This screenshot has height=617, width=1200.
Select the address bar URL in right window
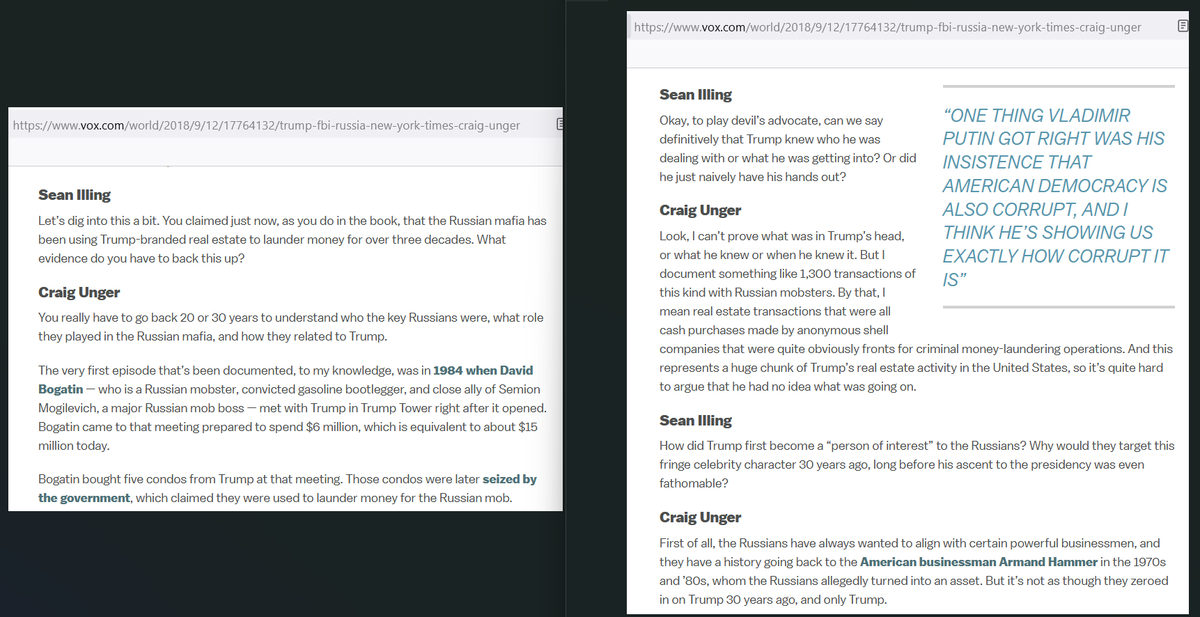(888, 27)
